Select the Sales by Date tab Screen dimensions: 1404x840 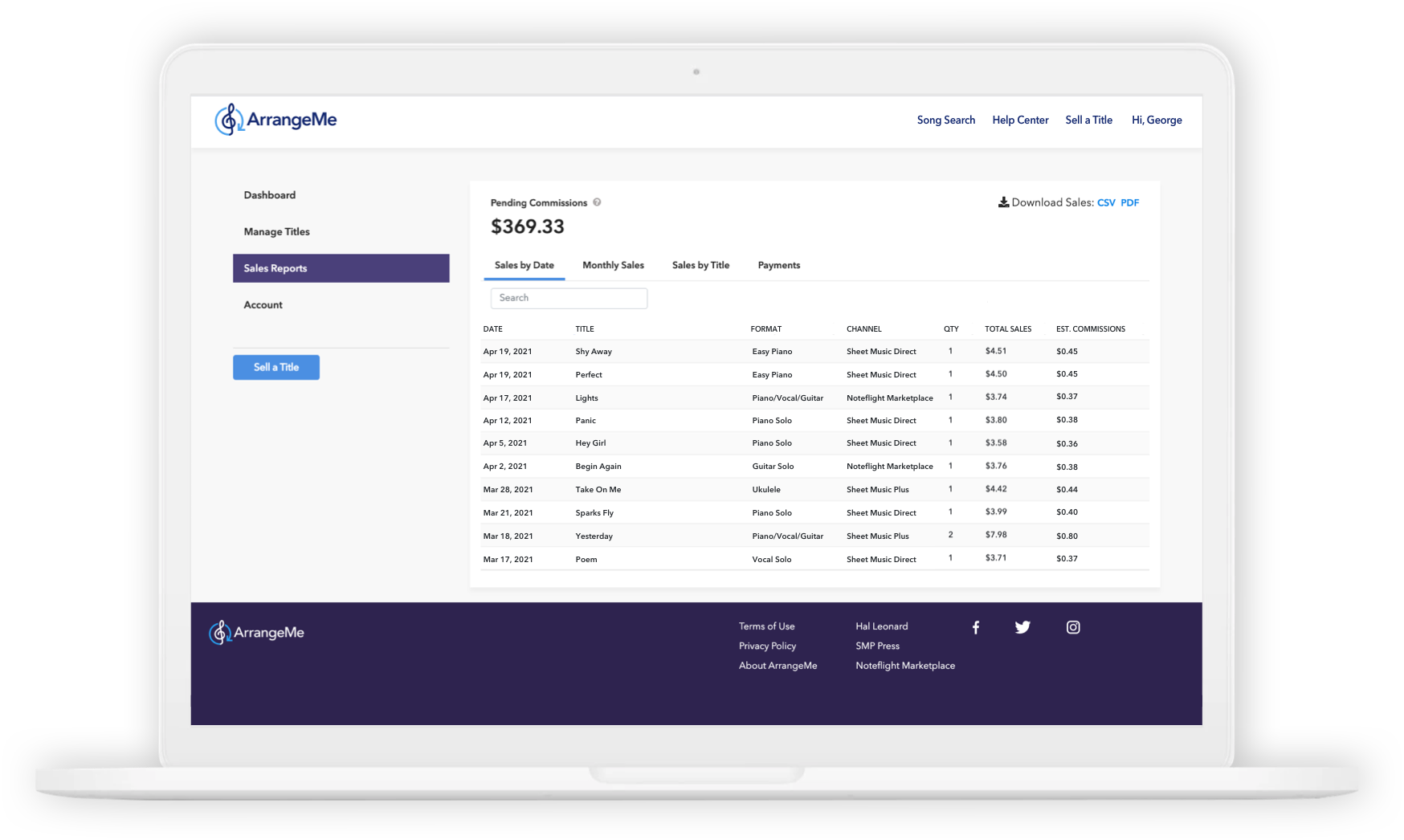[x=523, y=265]
